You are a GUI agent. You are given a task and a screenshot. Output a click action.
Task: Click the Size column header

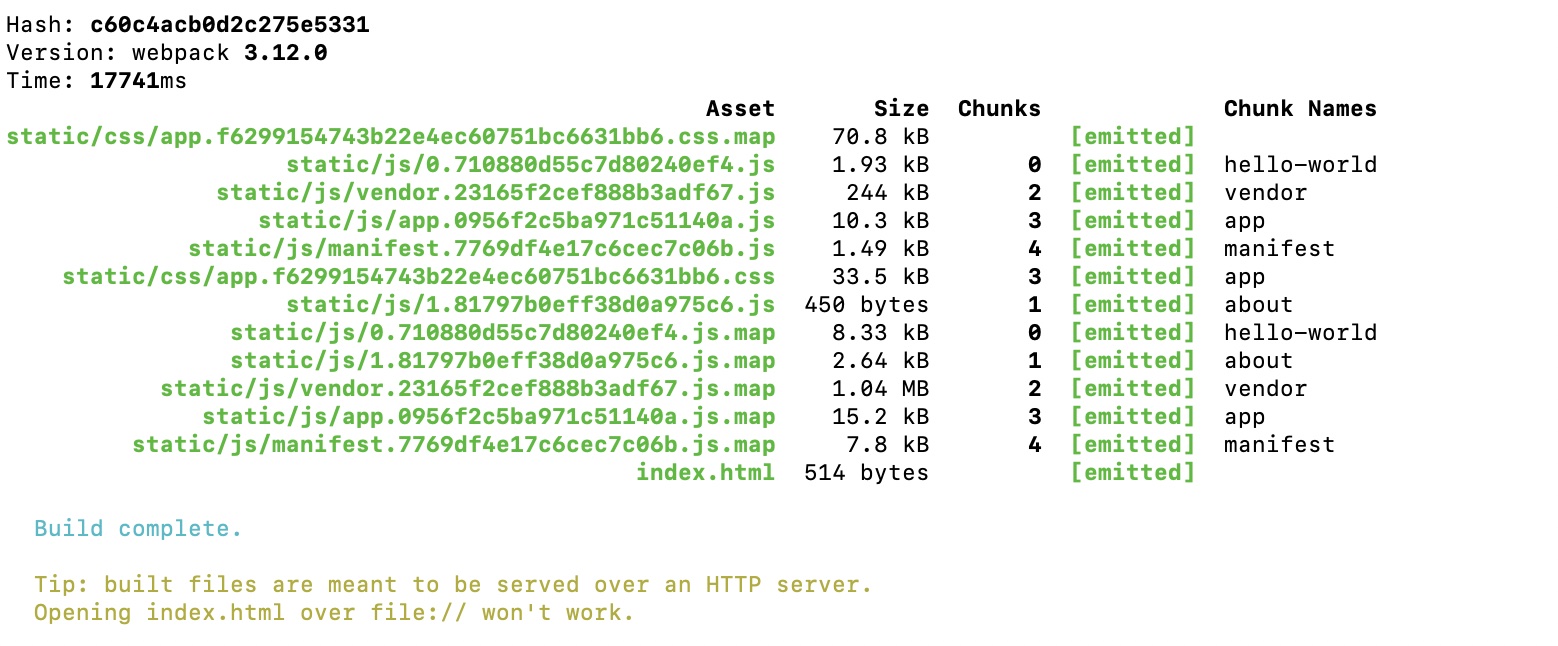[901, 109]
